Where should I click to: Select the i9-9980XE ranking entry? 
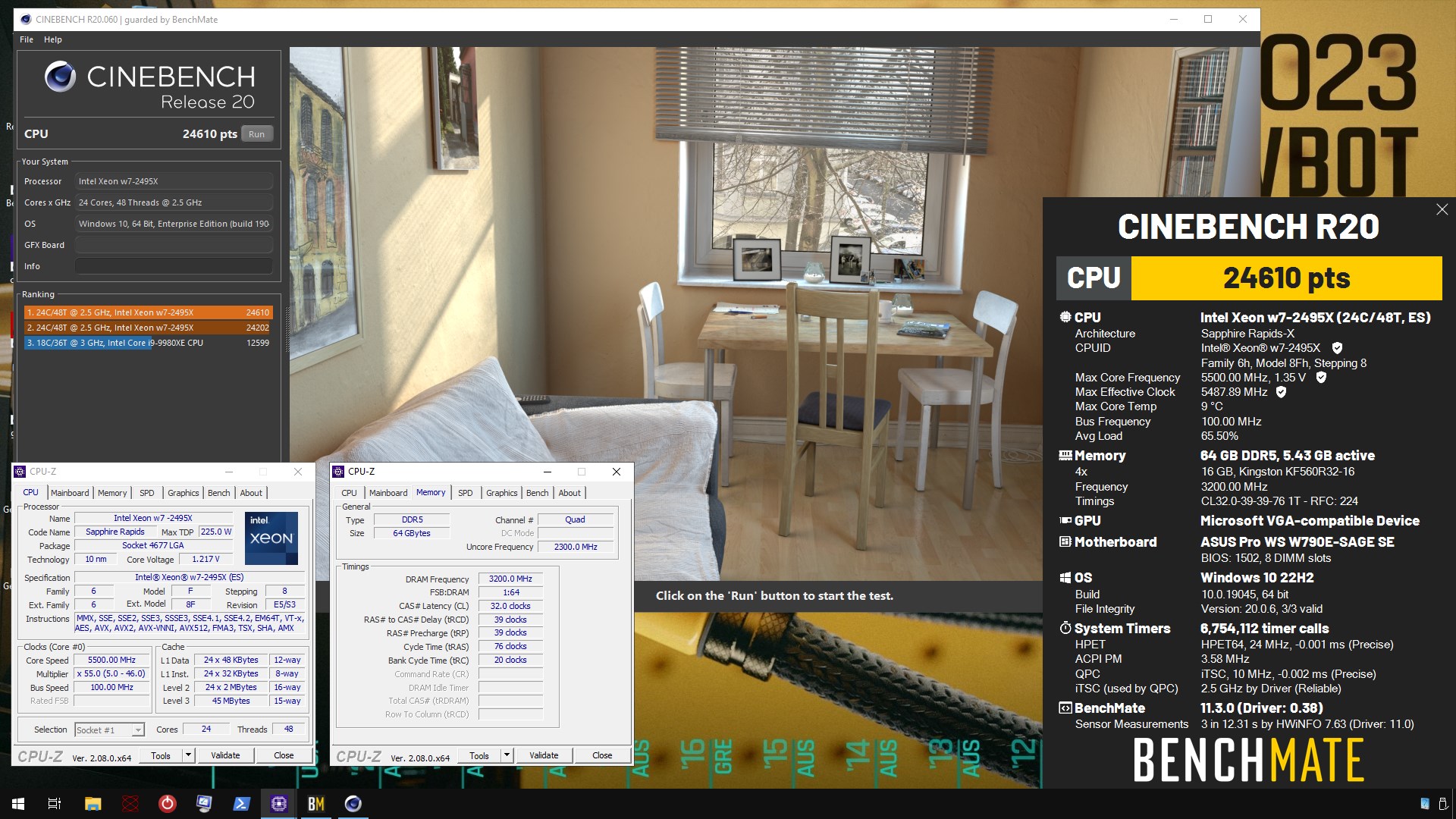(x=148, y=343)
